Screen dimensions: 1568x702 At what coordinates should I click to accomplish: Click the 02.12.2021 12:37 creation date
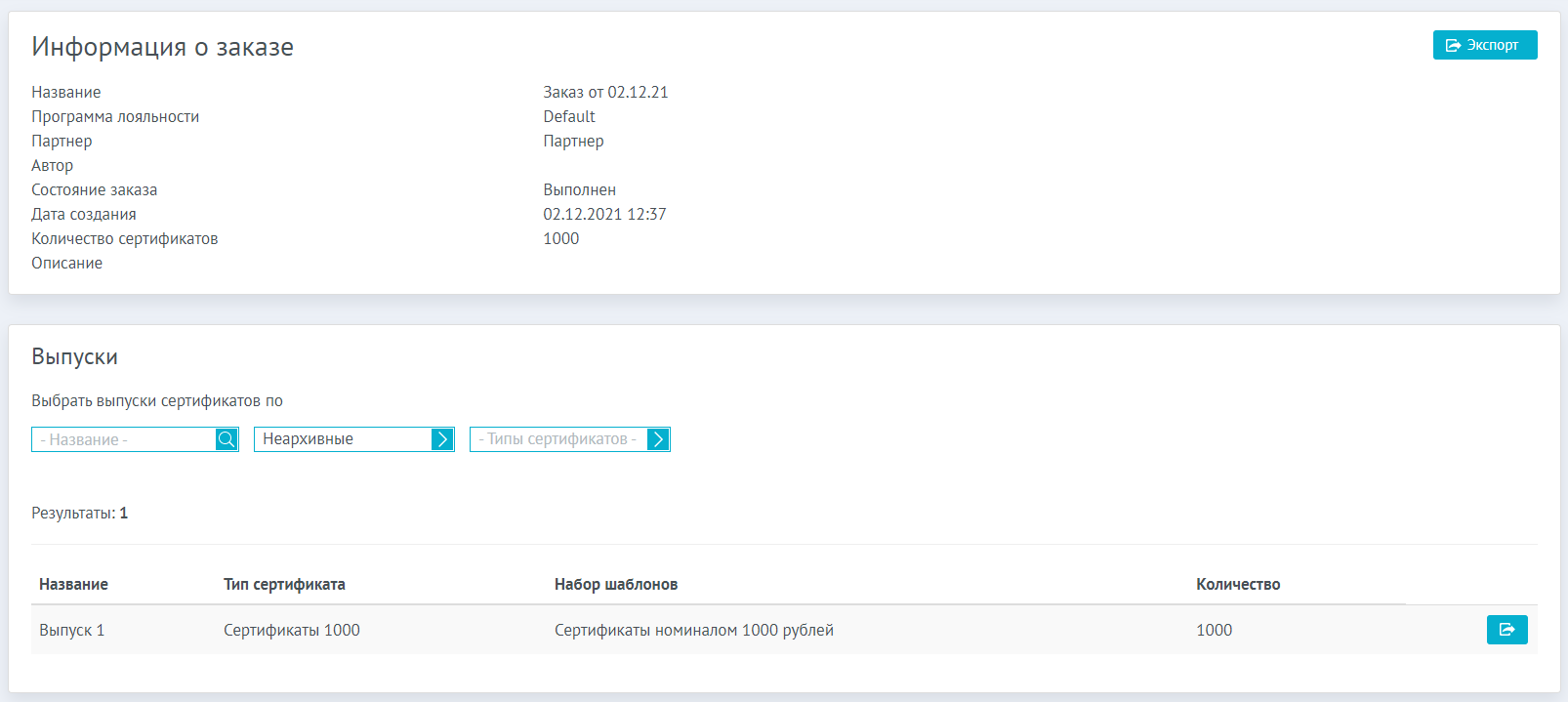tap(604, 214)
